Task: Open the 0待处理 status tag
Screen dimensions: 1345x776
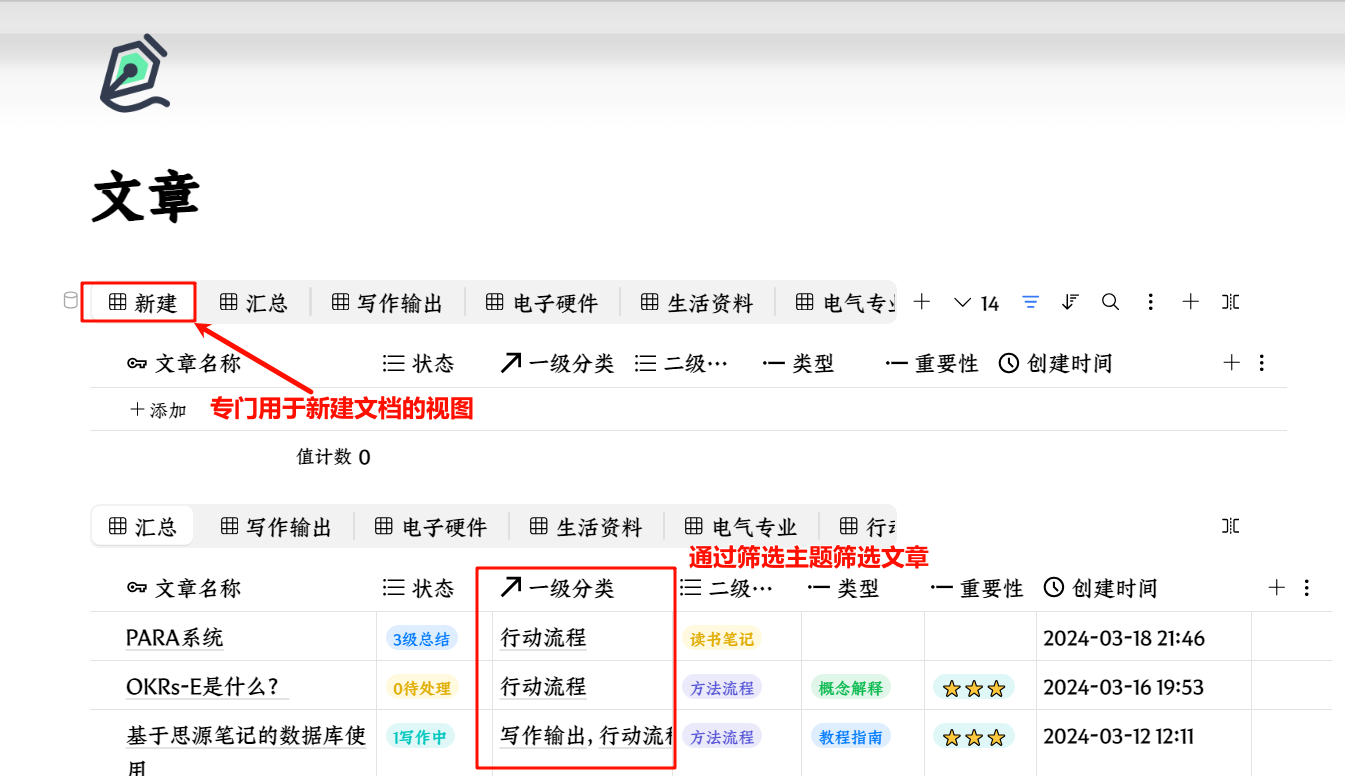Action: point(421,688)
